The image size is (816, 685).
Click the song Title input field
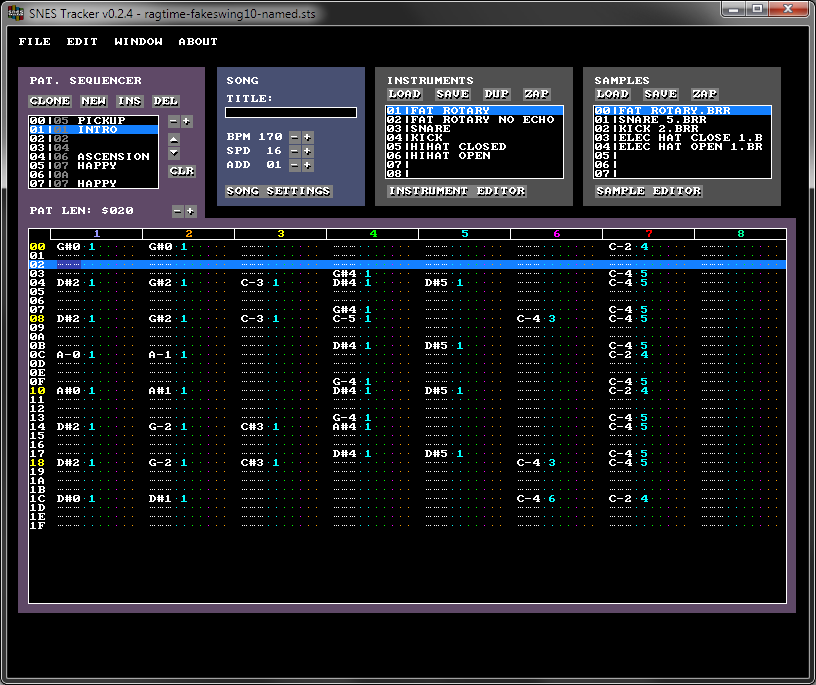(x=290, y=113)
